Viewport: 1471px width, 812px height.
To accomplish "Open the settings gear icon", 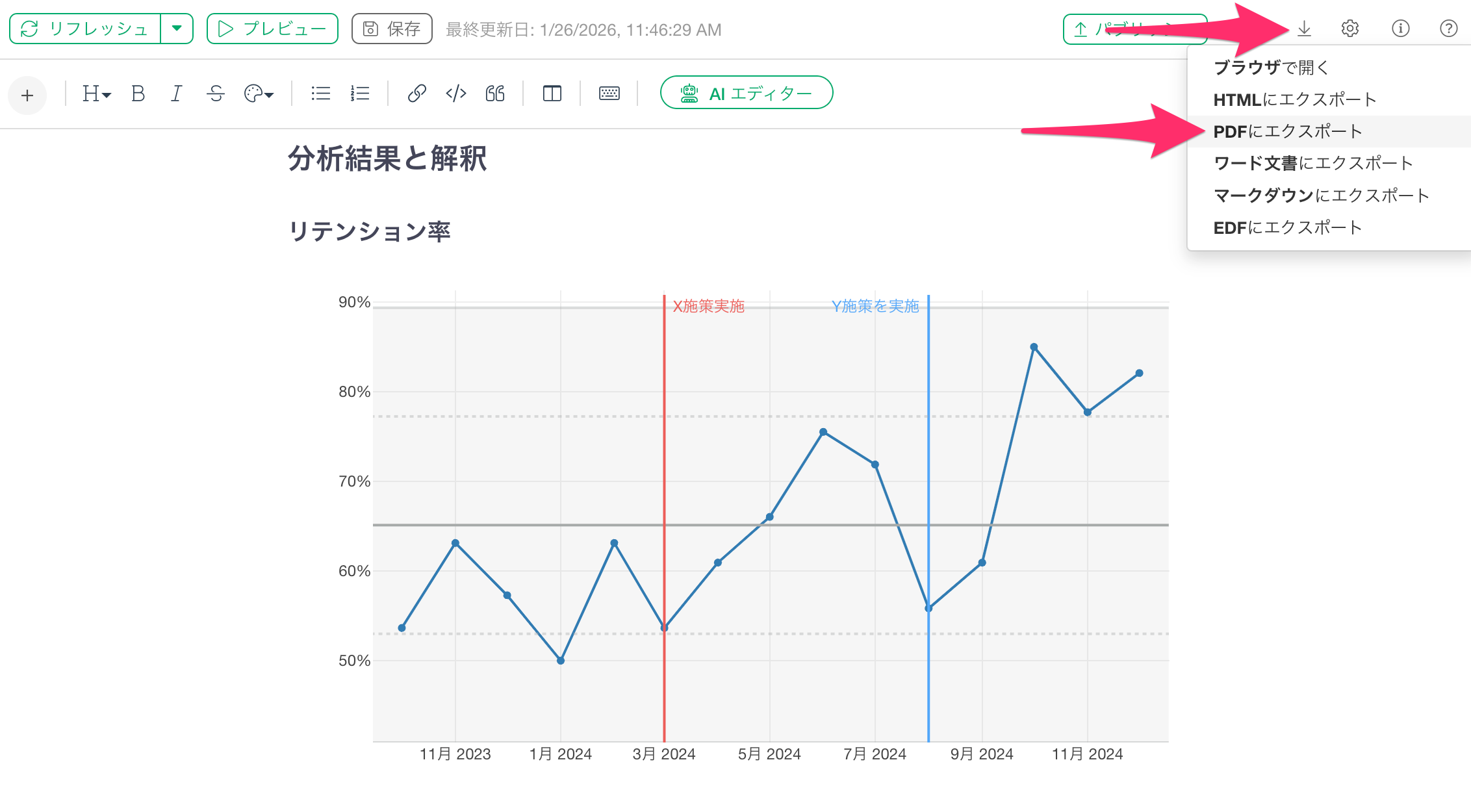I will click(x=1349, y=29).
